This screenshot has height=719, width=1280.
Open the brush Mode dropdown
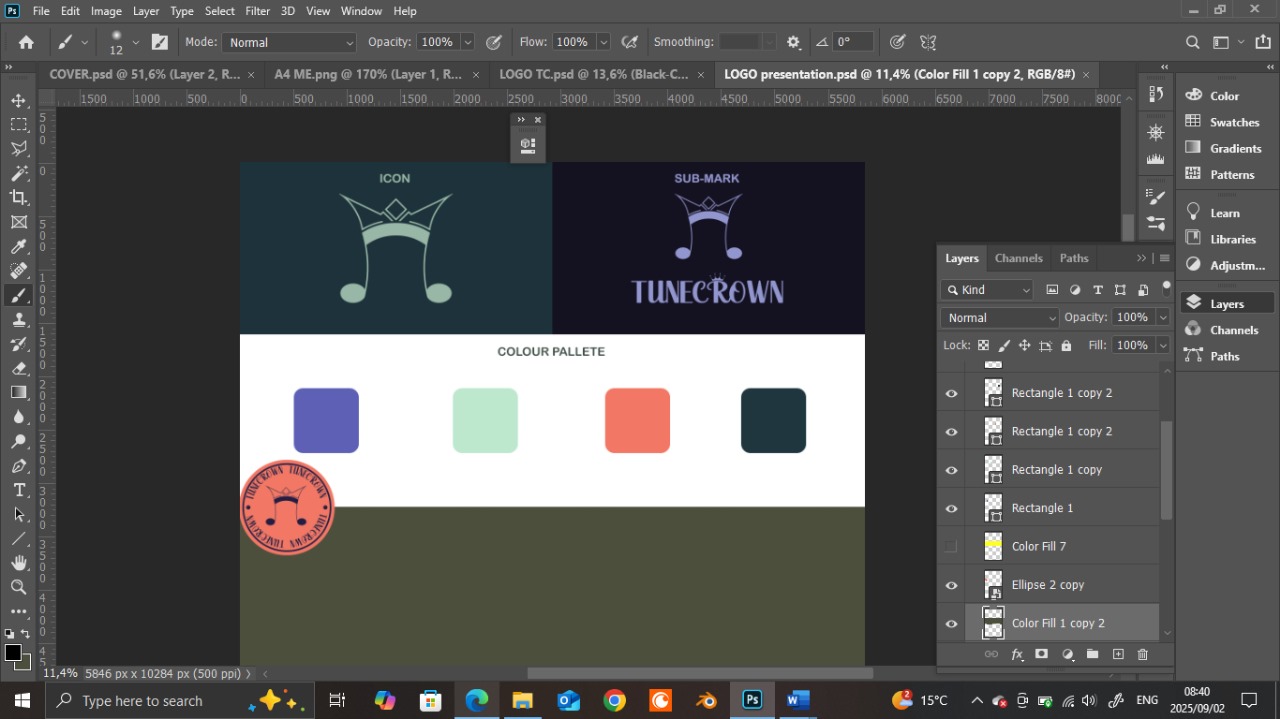(288, 42)
